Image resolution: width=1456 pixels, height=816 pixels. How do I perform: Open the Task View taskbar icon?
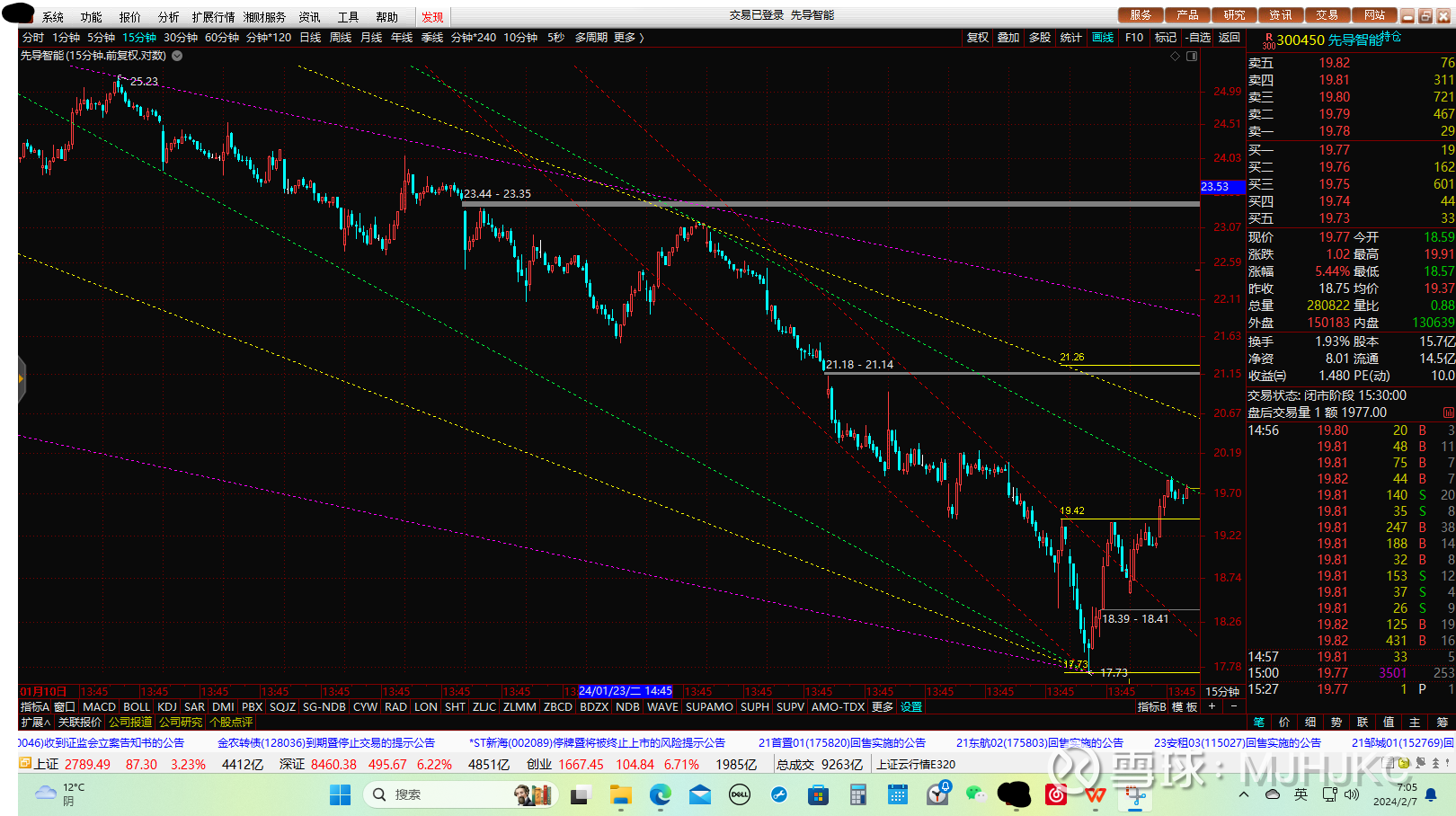coord(581,794)
